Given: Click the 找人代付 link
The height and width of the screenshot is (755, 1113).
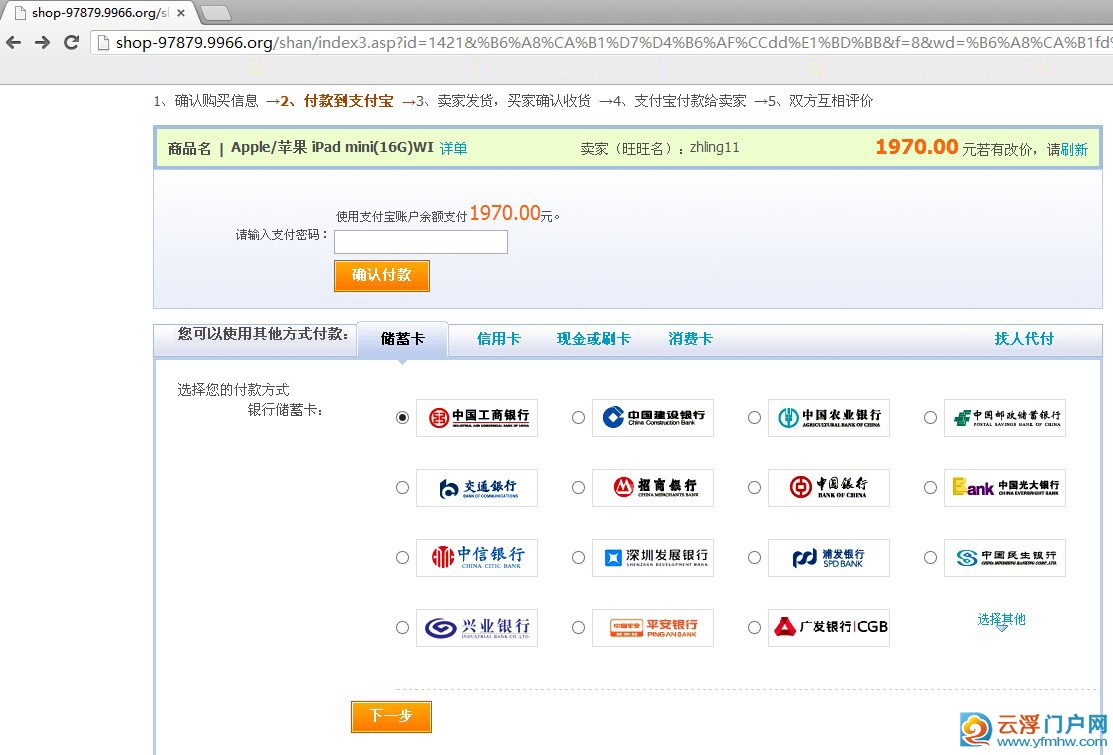Looking at the screenshot, I should 1024,339.
